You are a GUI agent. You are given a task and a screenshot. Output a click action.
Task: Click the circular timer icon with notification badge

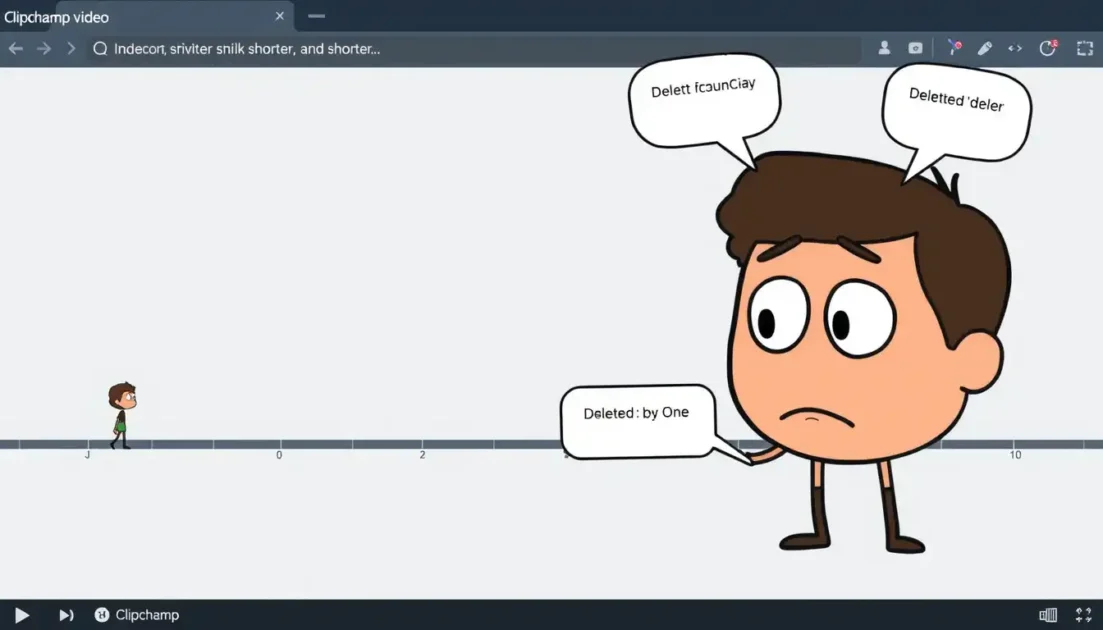[1048, 48]
